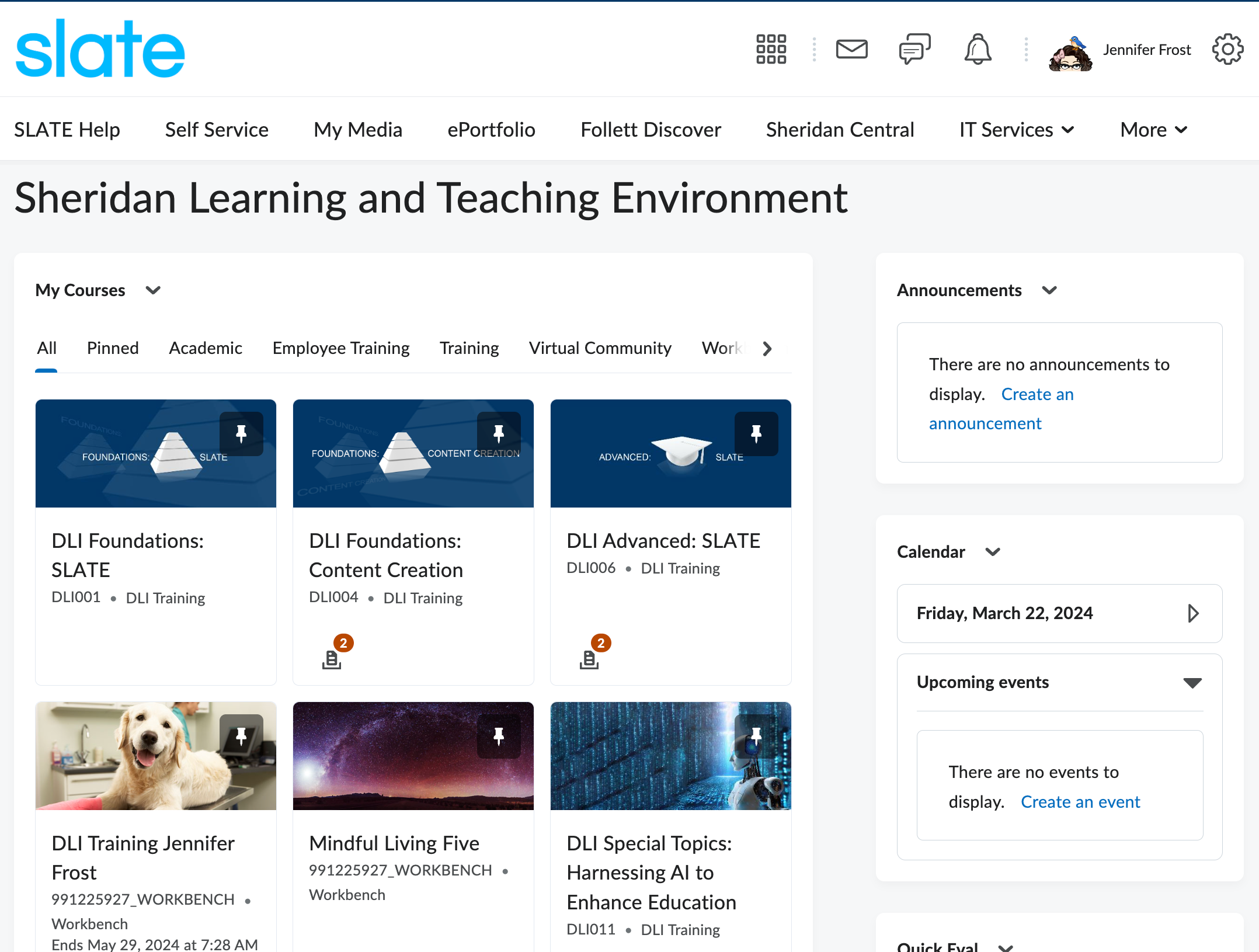Open the slate logo home link

pyautogui.click(x=100, y=49)
